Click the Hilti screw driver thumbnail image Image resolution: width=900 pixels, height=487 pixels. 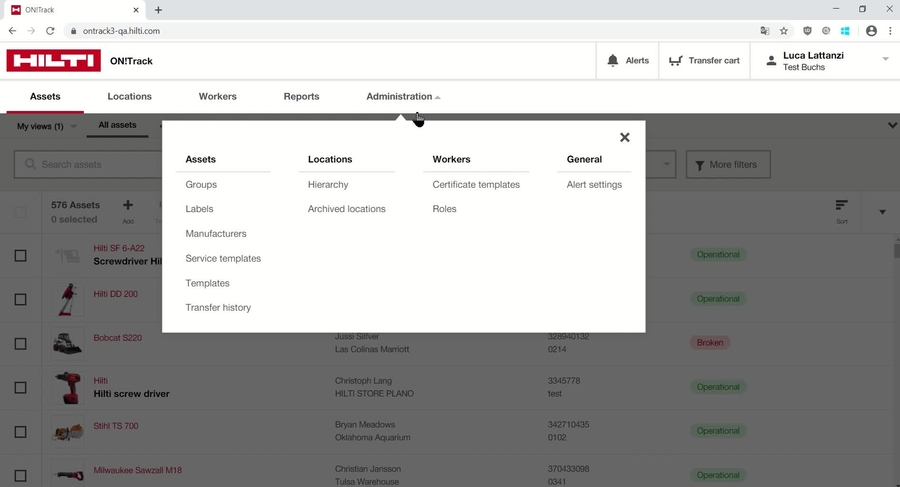tap(68, 388)
